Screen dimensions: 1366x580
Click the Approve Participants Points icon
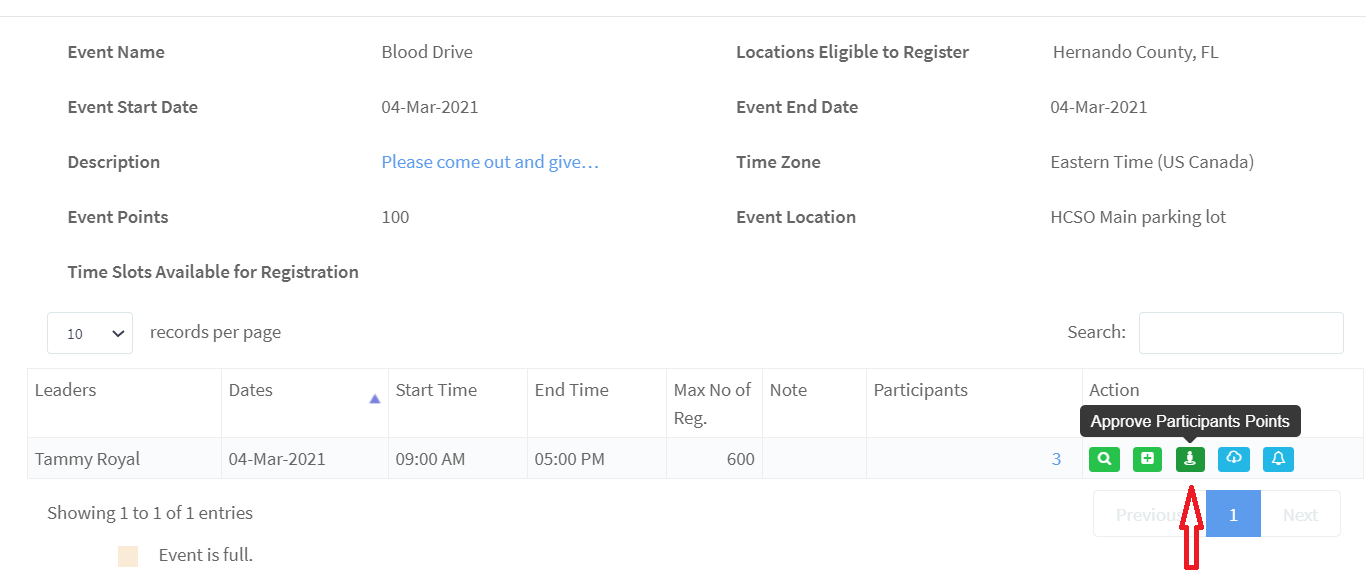(1190, 459)
